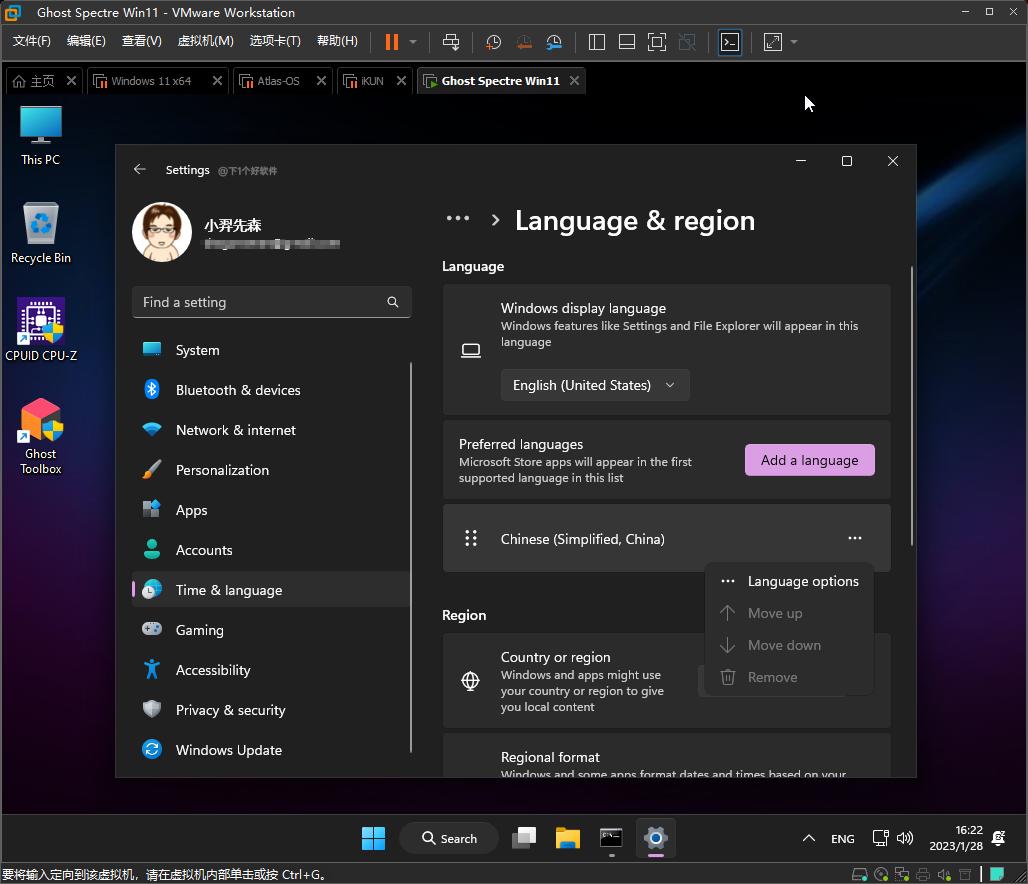Click the virtual hard disk status icon
The image size is (1028, 884).
[x=860, y=873]
